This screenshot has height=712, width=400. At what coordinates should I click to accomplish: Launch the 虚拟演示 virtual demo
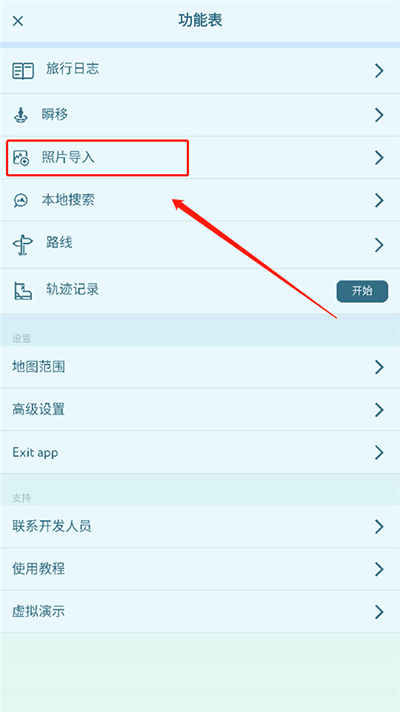(200, 612)
